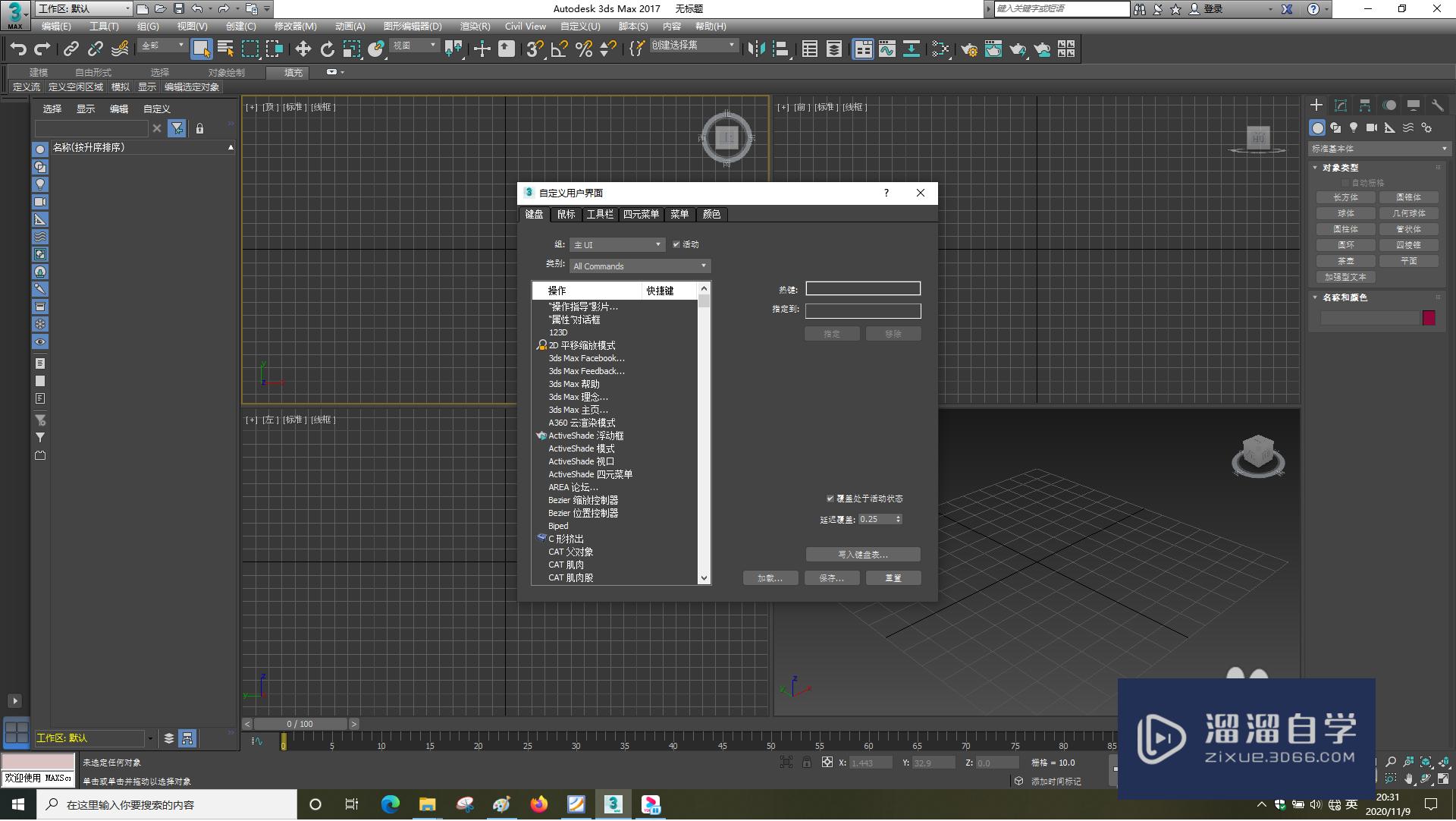Screen dimensions: 1456x821
Task: Click the Mirror tool icon
Action: click(756, 49)
